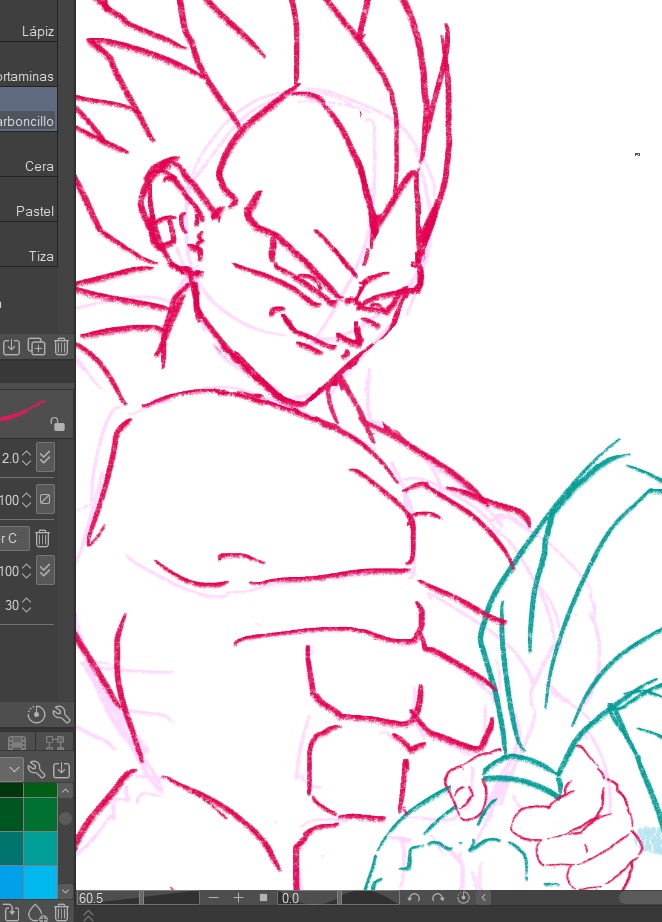Click the import sub tool icon
Viewport: 662px width, 922px height.
pyautogui.click(x=11, y=346)
